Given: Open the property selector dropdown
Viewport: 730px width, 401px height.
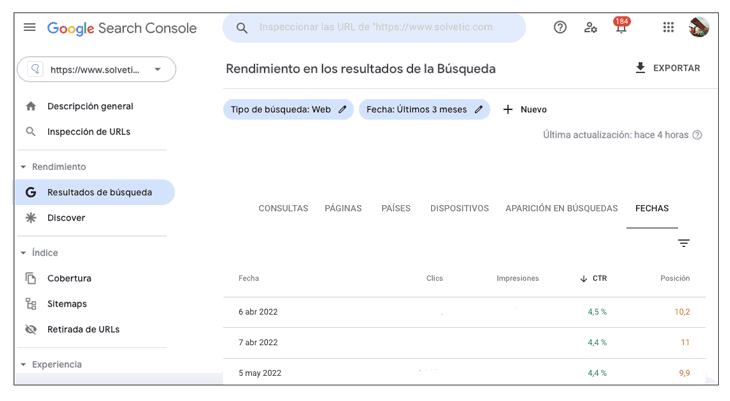Looking at the screenshot, I should click(96, 69).
